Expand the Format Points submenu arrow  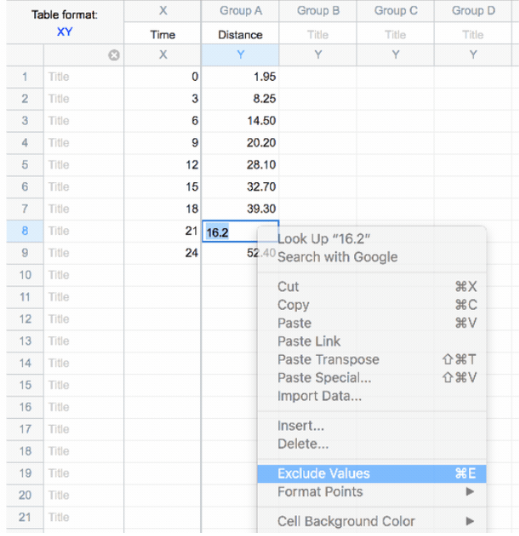pos(470,492)
